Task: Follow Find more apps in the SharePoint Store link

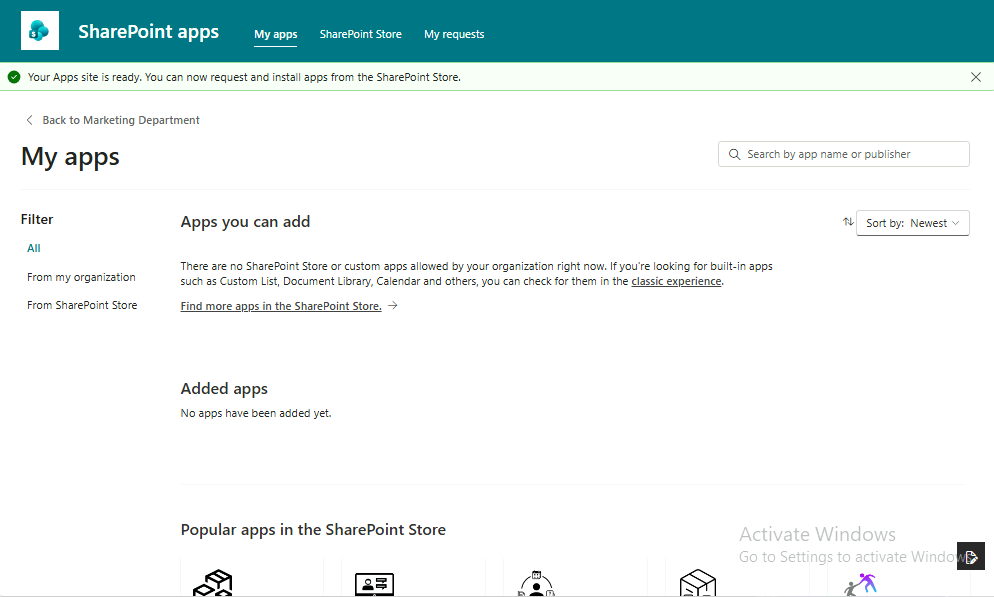Action: click(281, 306)
